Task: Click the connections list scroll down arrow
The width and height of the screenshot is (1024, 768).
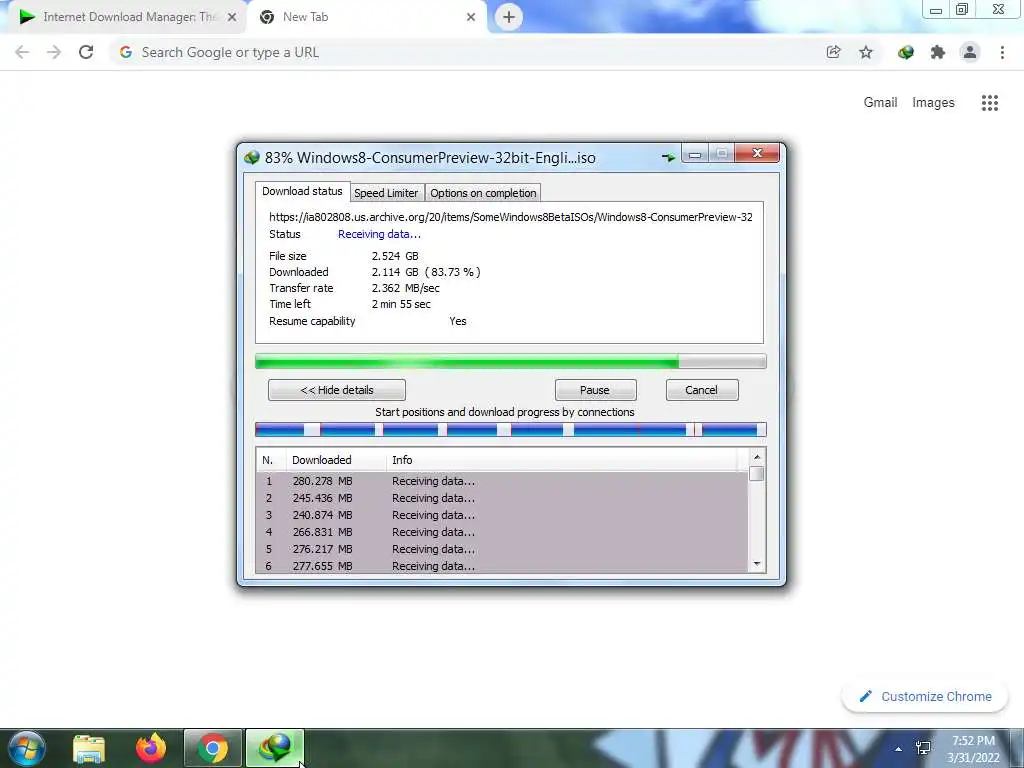Action: pyautogui.click(x=757, y=564)
